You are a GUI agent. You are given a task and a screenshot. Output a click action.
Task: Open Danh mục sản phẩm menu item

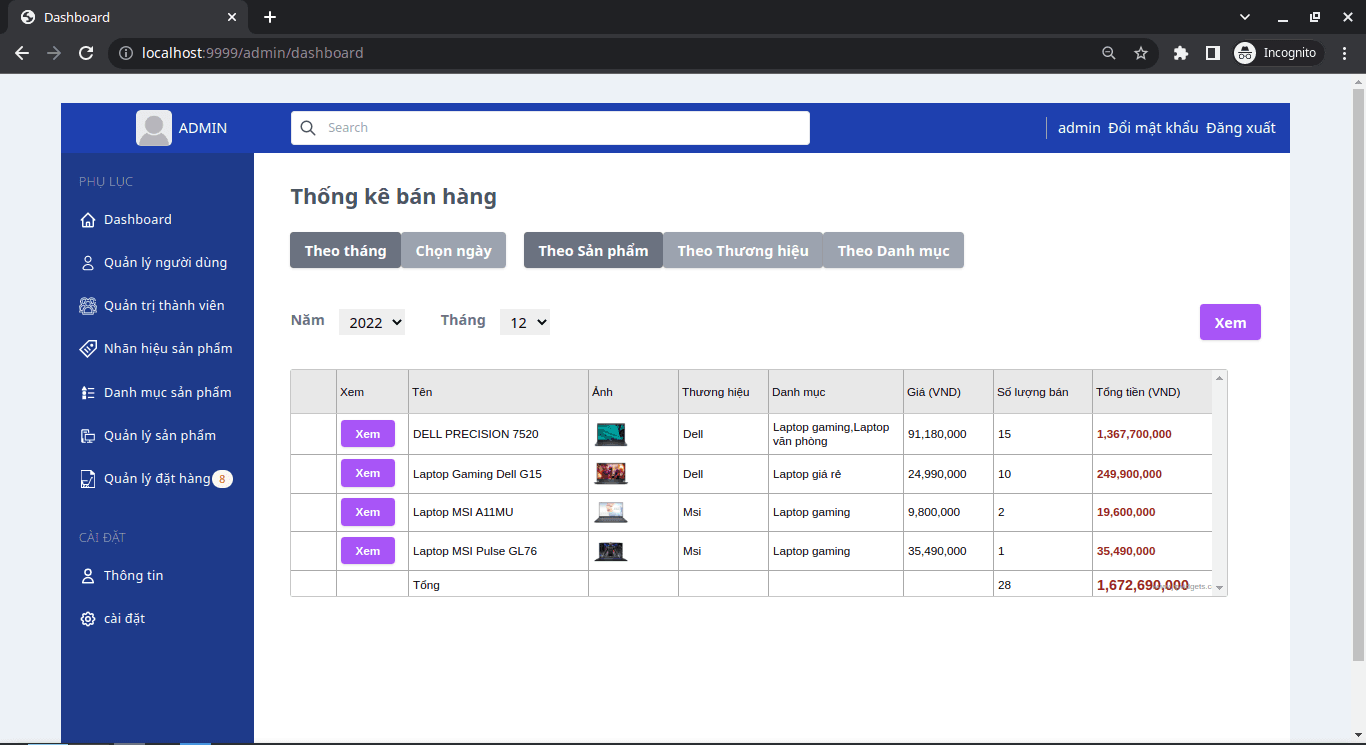[x=168, y=393]
